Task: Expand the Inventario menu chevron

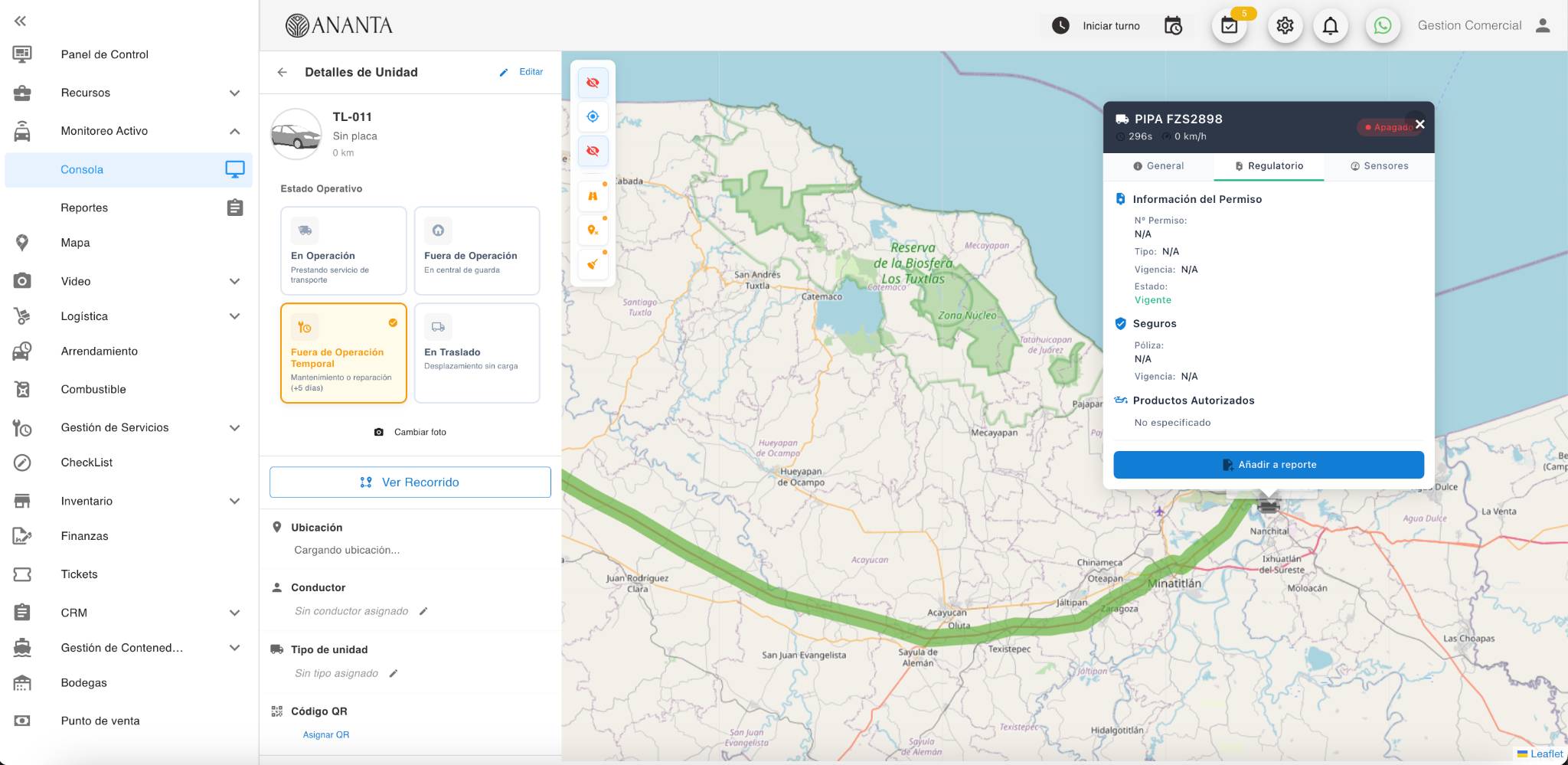Action: [x=234, y=501]
